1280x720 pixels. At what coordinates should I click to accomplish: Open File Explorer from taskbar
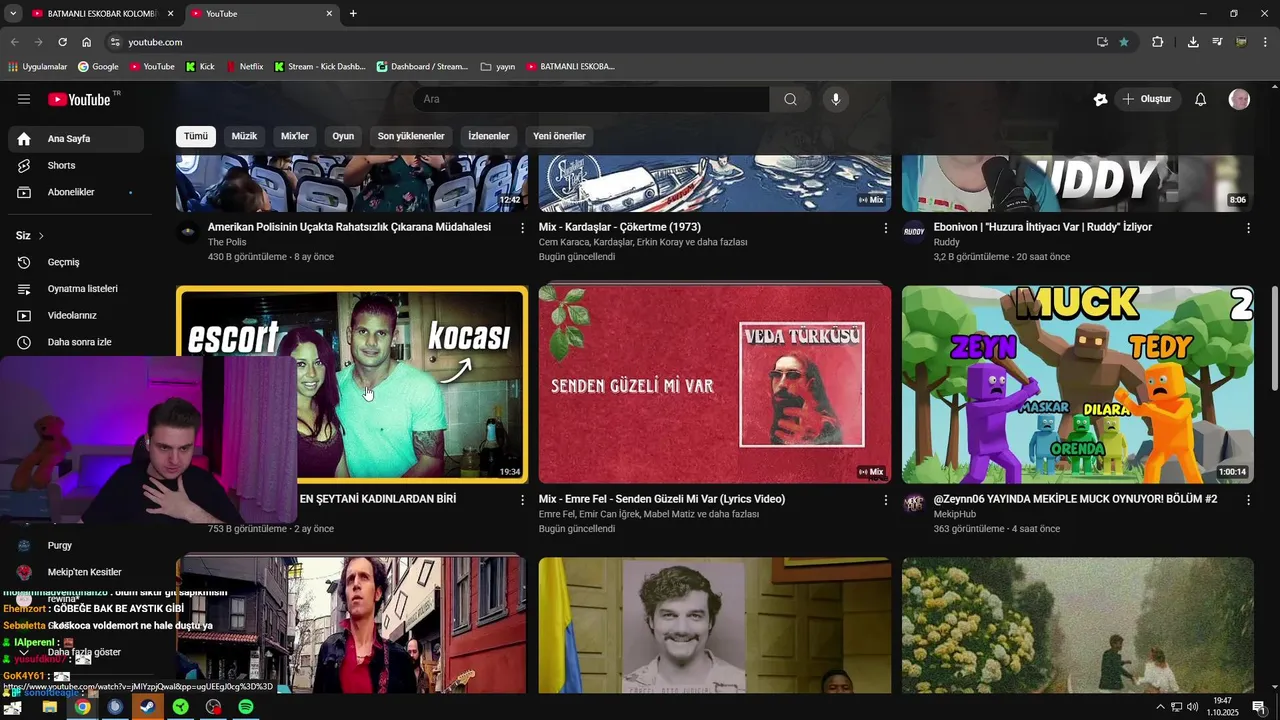[49, 707]
